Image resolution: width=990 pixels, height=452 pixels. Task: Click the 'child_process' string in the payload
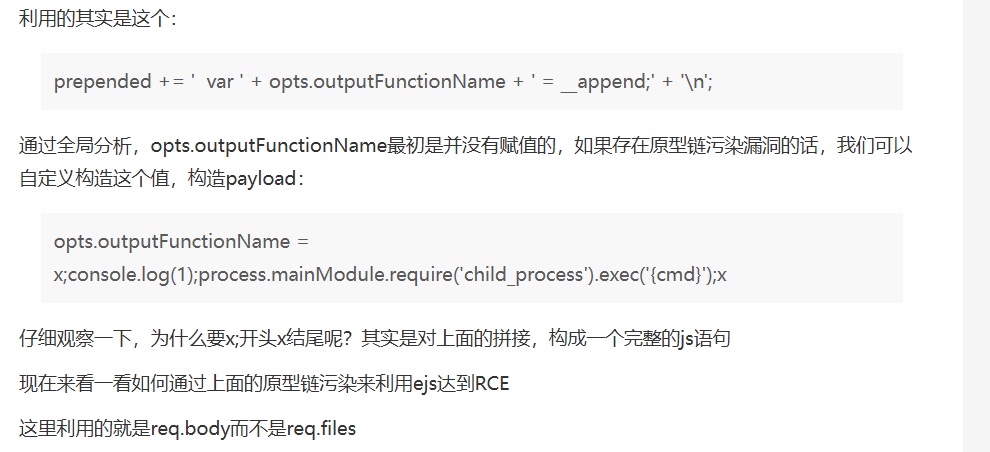point(523,275)
